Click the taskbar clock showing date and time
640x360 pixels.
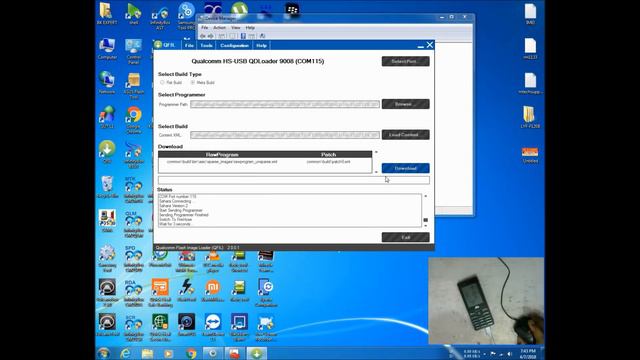[x=527, y=353]
